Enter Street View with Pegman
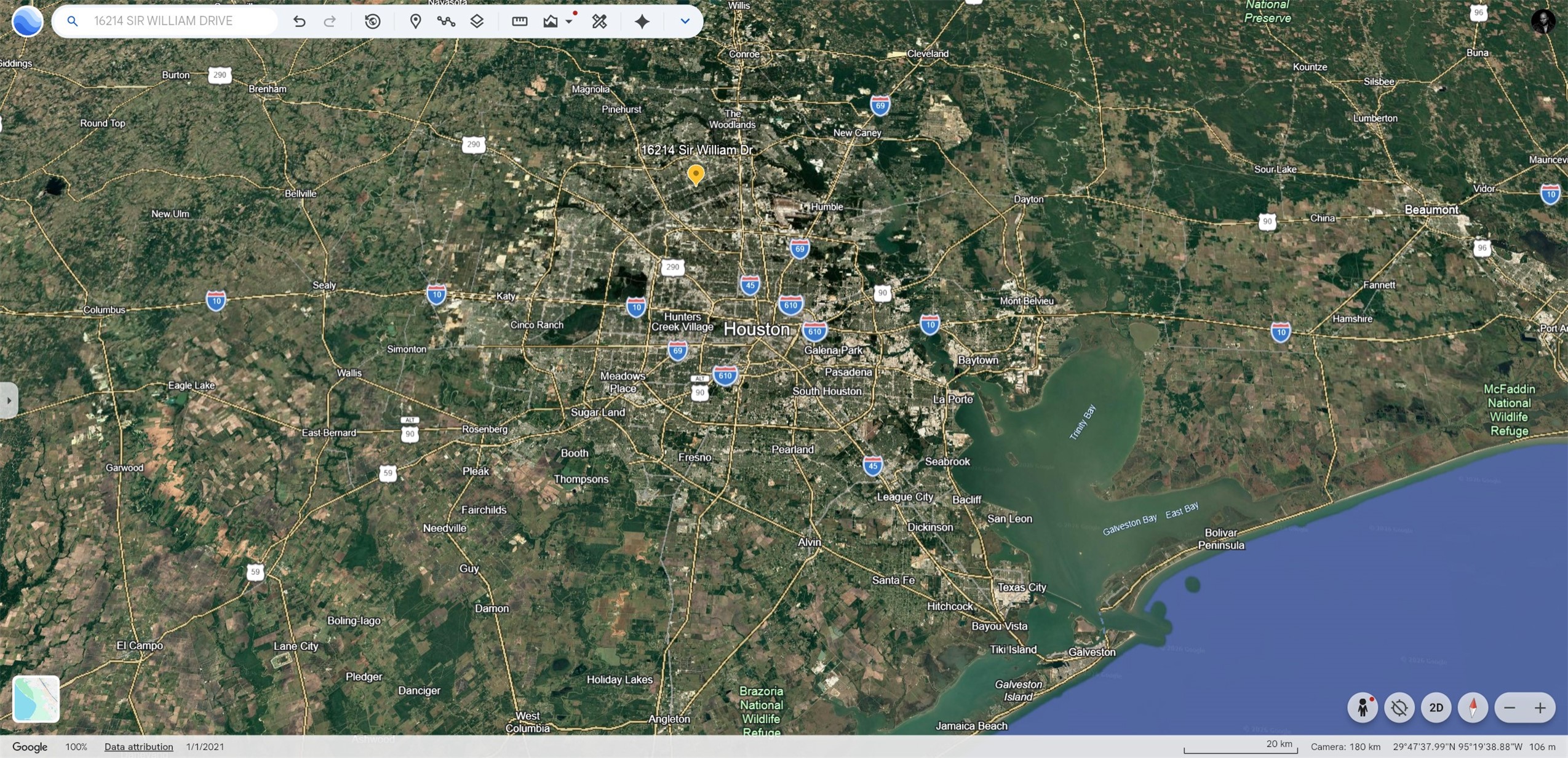This screenshot has width=1568, height=758. pos(1363,708)
